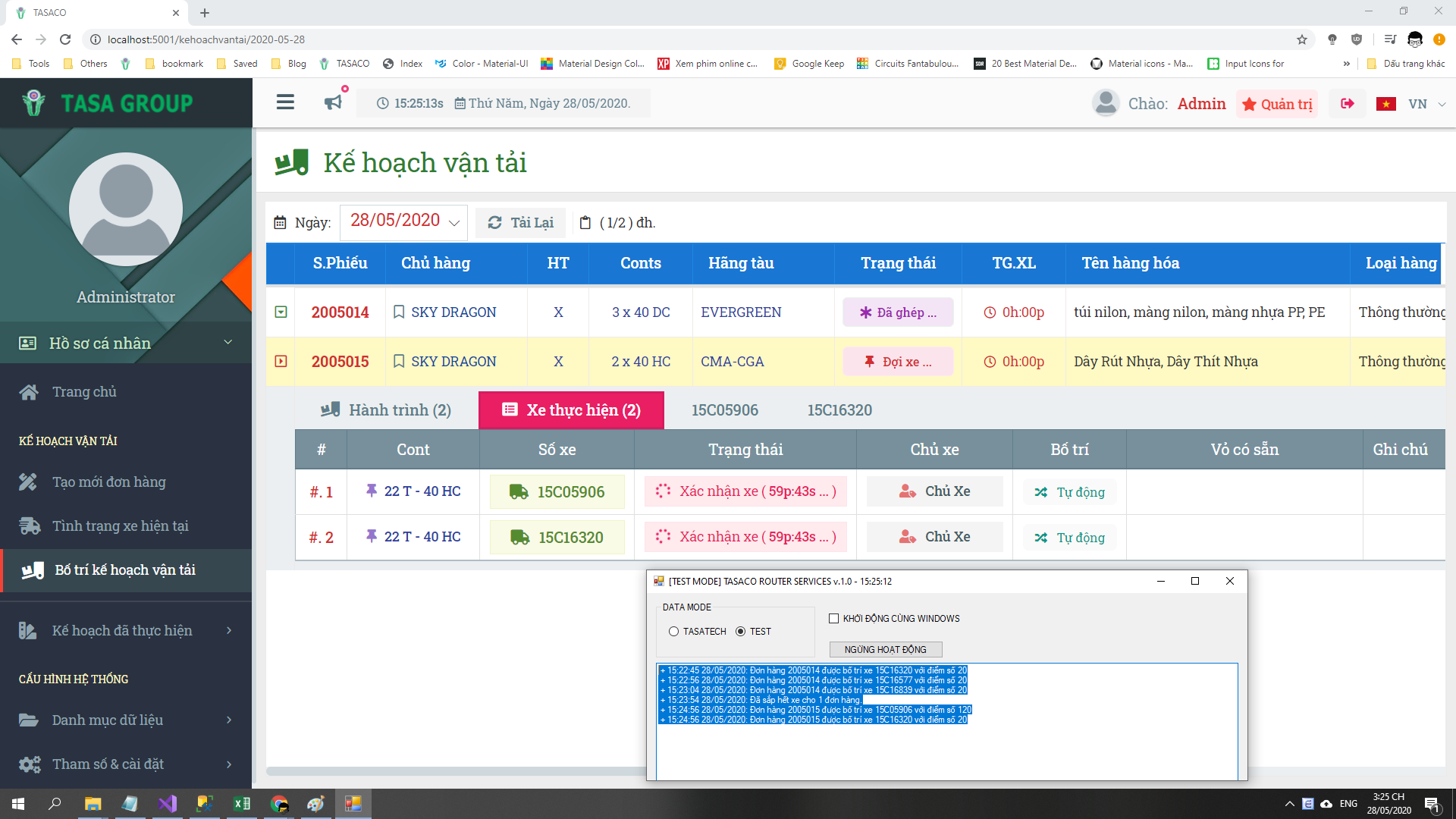Click truck icon beside 15C05906
The width and height of the screenshot is (1456, 819).
tap(519, 492)
